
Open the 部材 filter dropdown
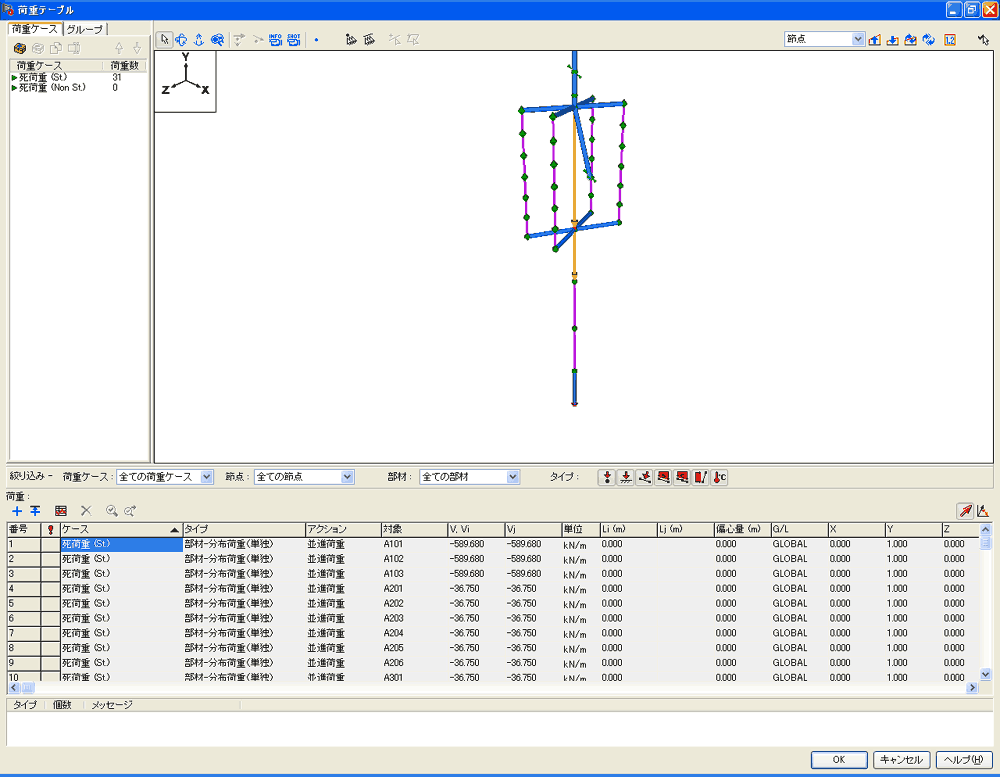tap(513, 477)
